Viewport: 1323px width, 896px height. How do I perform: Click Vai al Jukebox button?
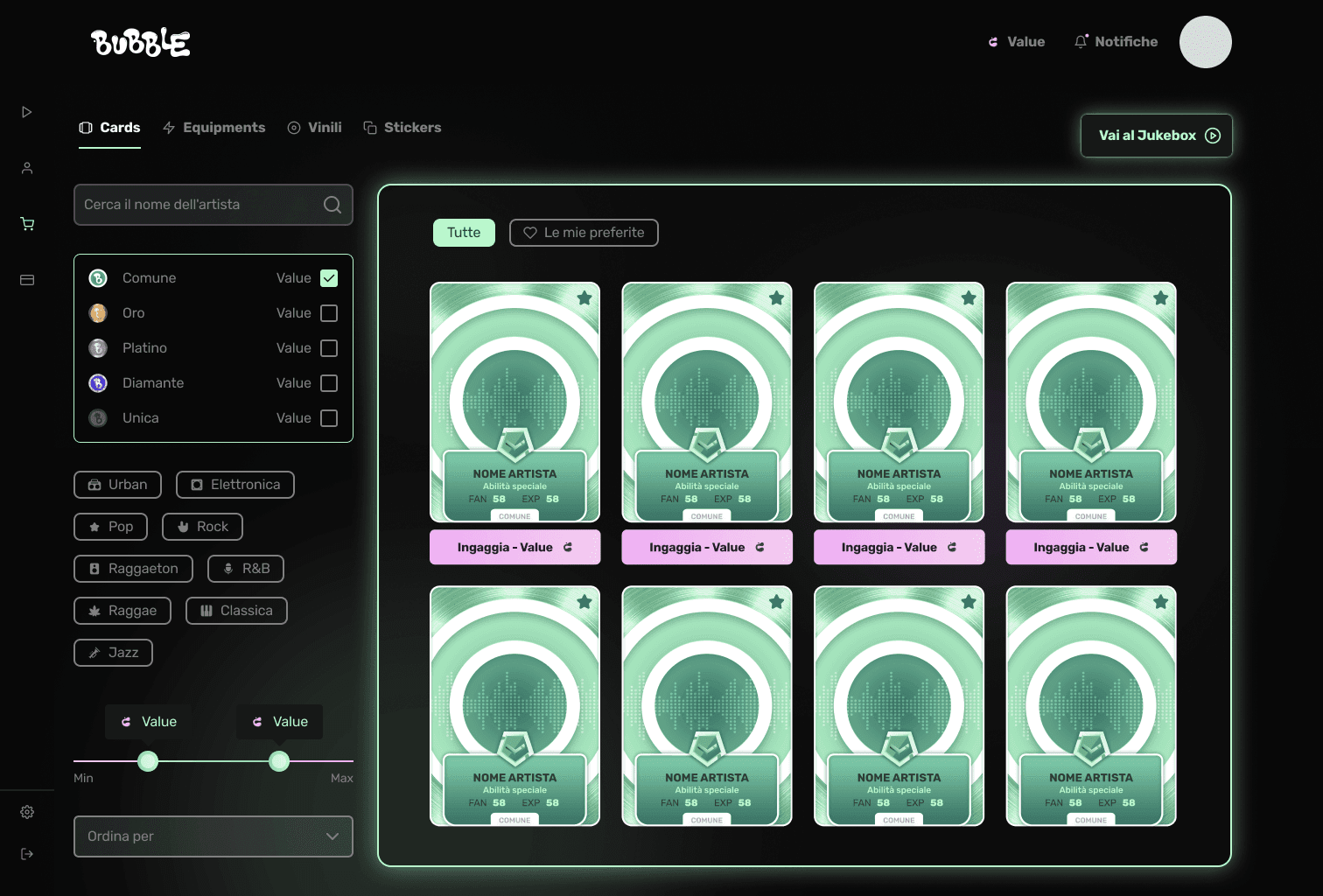pos(1156,136)
